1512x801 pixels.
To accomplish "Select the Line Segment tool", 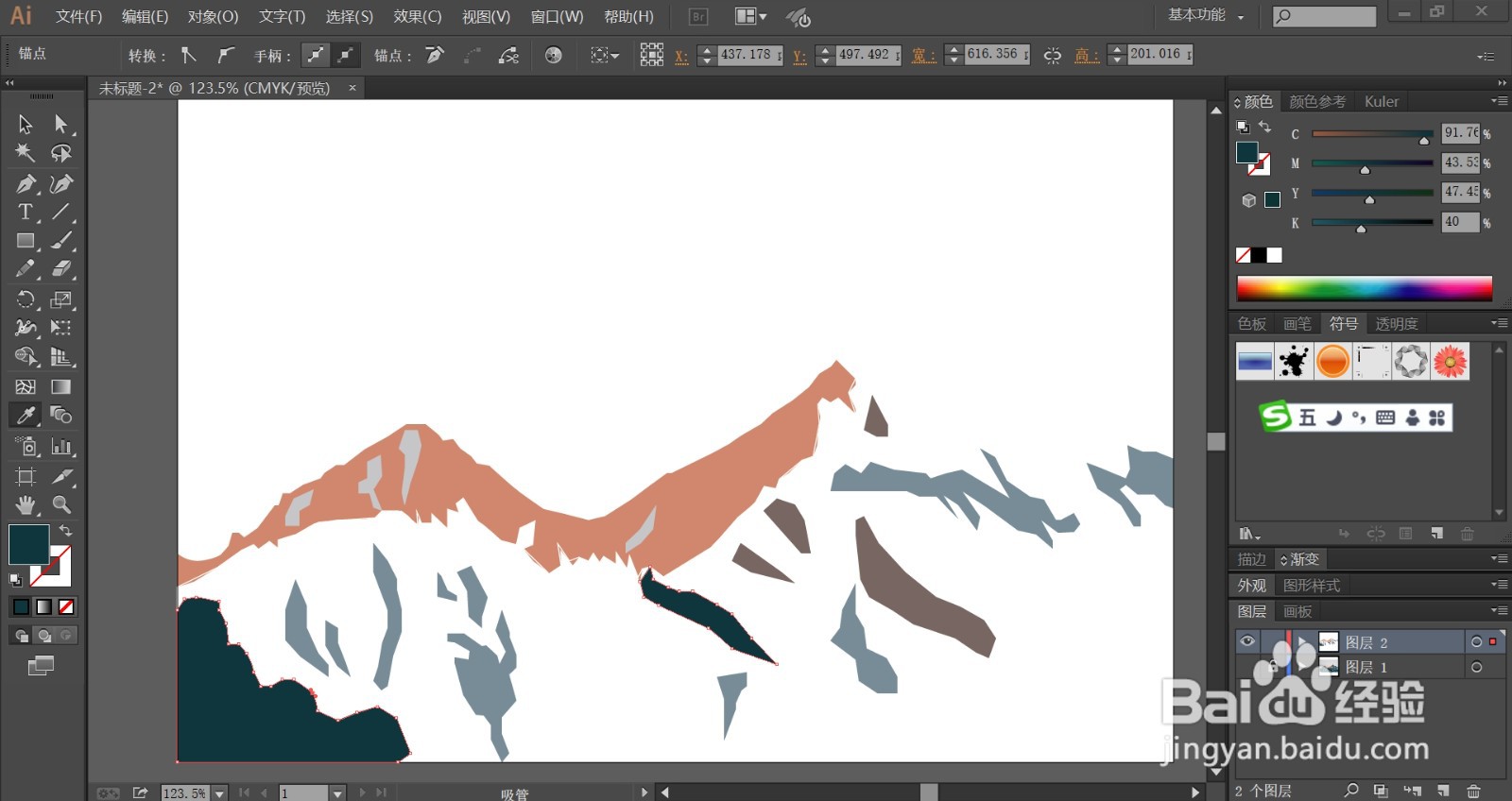I will coord(60,212).
